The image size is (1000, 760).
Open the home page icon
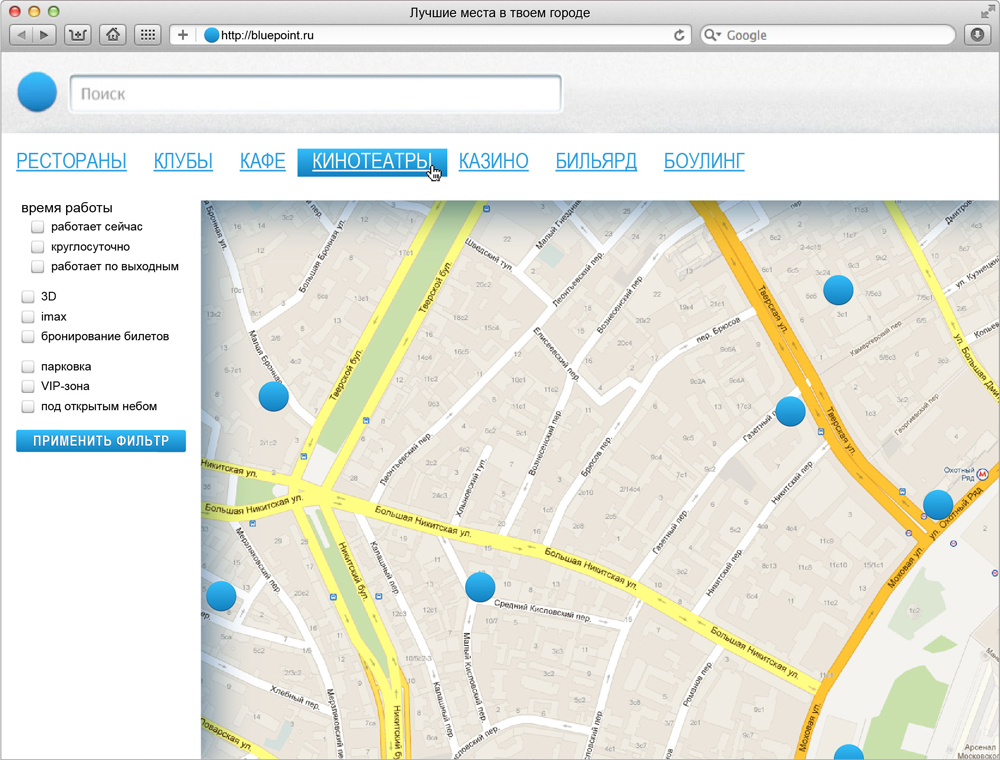[113, 35]
